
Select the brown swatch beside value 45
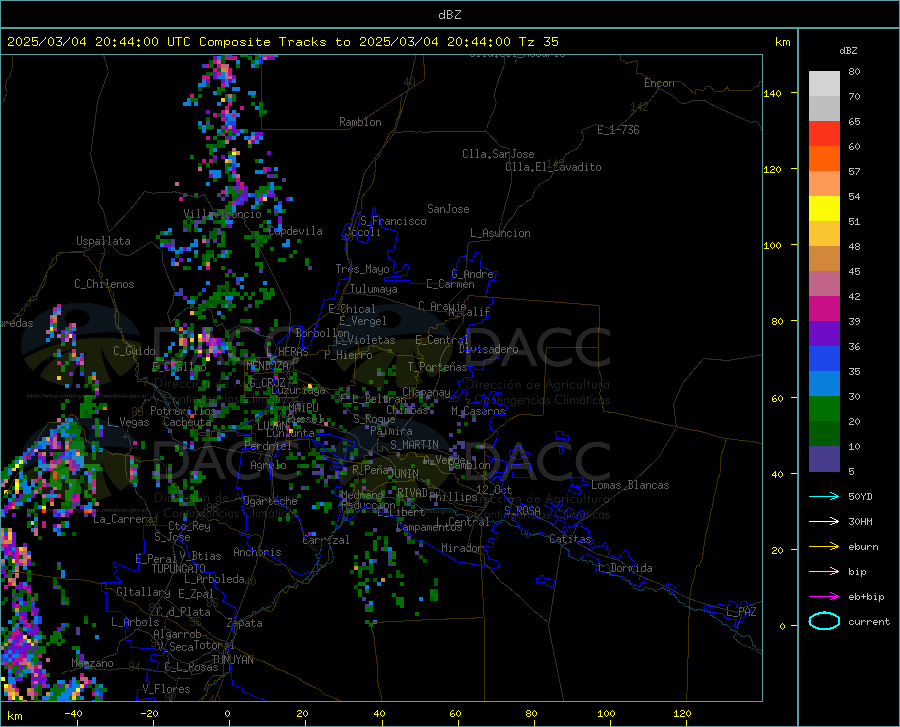click(824, 259)
